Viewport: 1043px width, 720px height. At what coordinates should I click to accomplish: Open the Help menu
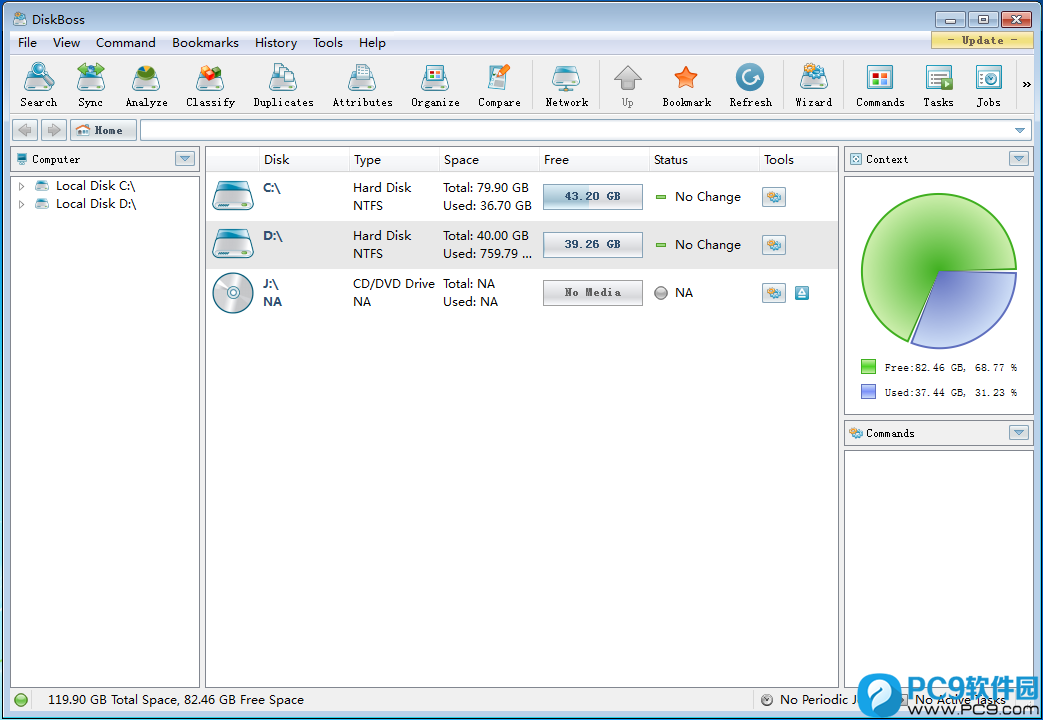point(372,43)
